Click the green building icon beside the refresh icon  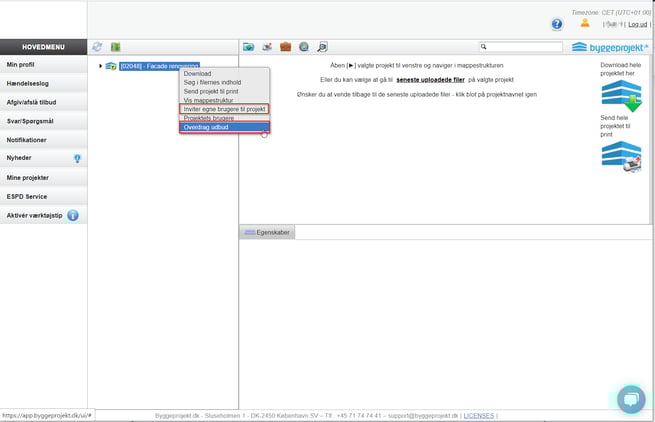[x=115, y=47]
